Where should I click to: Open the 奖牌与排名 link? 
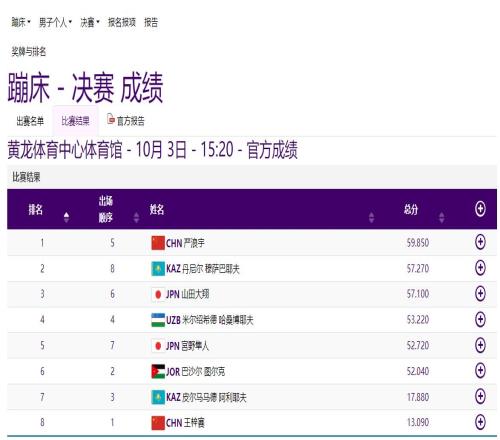(x=29, y=52)
